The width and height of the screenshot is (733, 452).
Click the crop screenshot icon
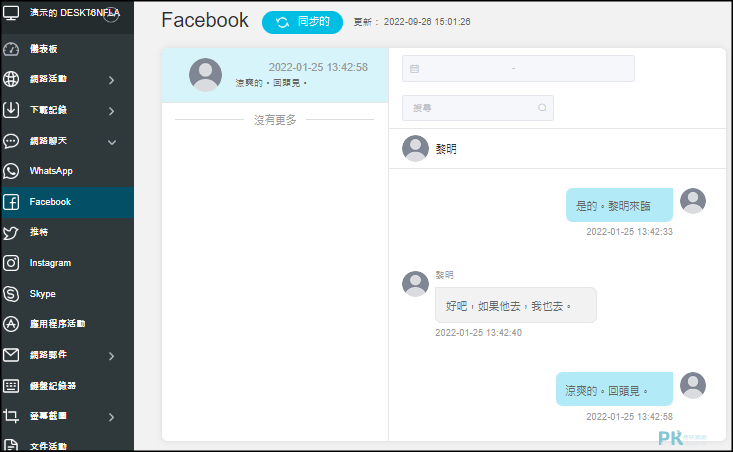tap(11, 416)
